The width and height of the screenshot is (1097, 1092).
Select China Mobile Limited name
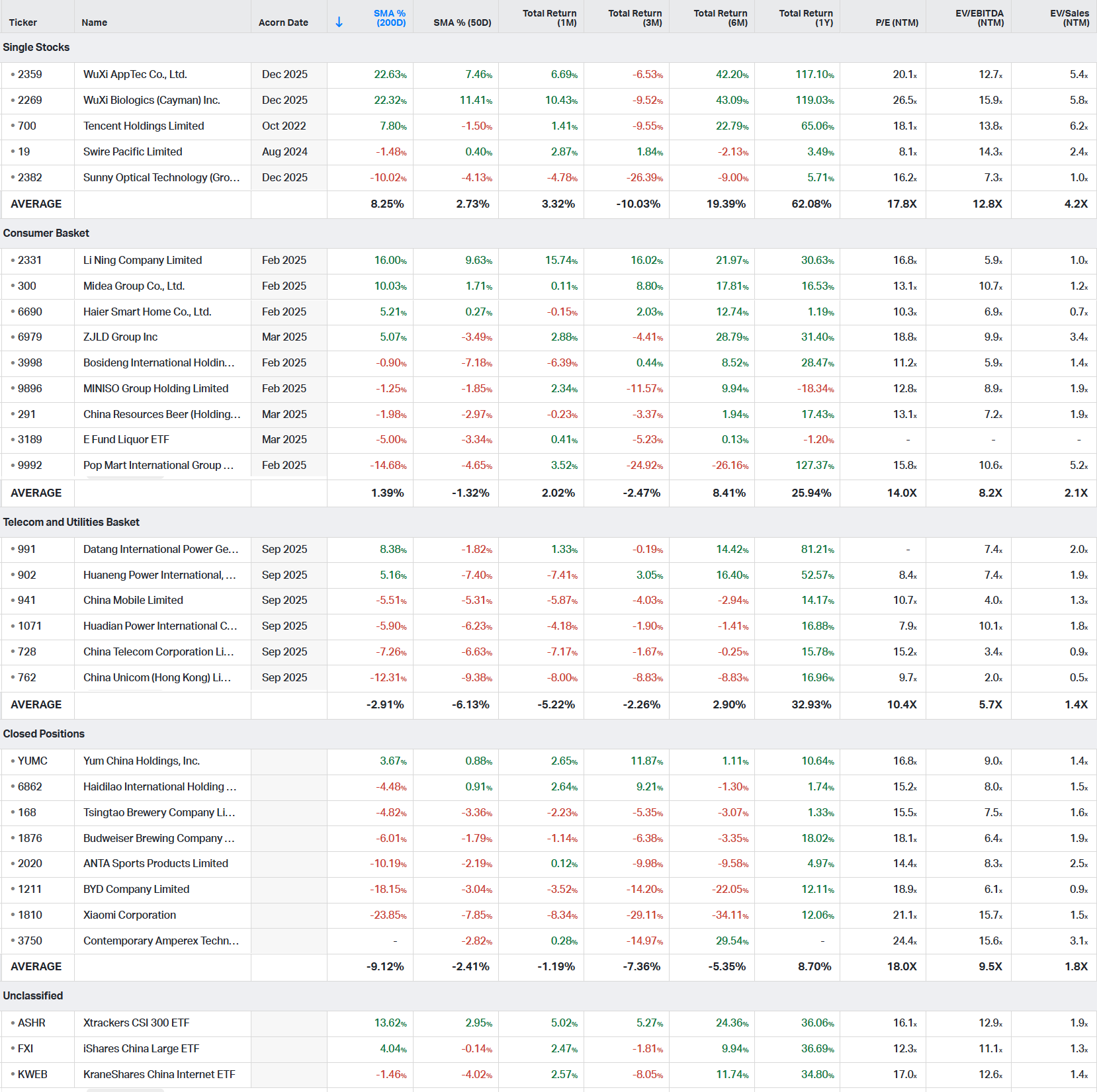pos(133,601)
